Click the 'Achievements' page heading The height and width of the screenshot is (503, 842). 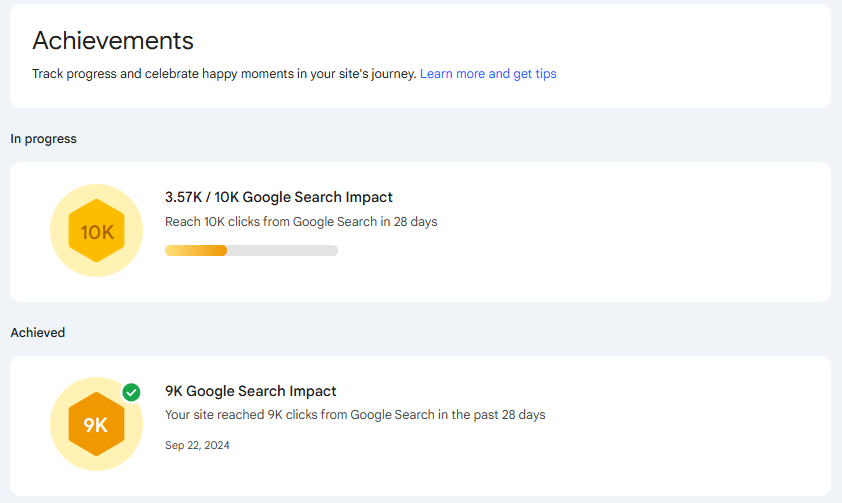pos(113,40)
